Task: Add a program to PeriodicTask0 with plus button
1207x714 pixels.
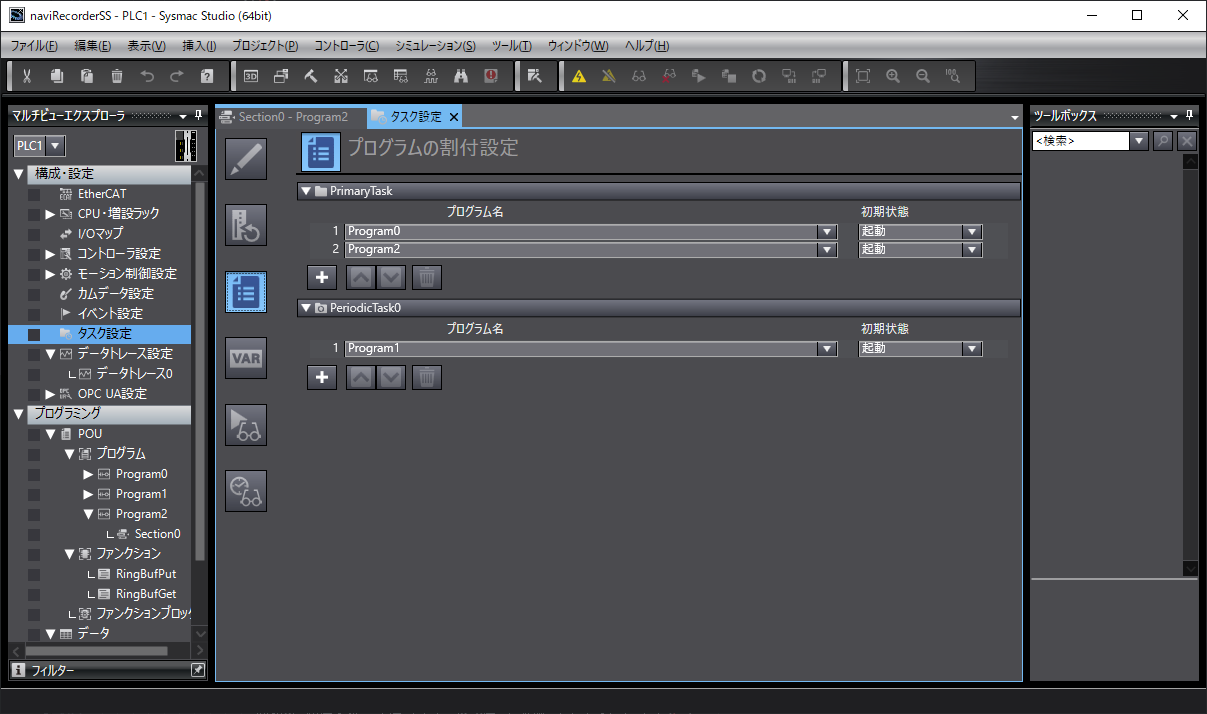Action: point(321,377)
